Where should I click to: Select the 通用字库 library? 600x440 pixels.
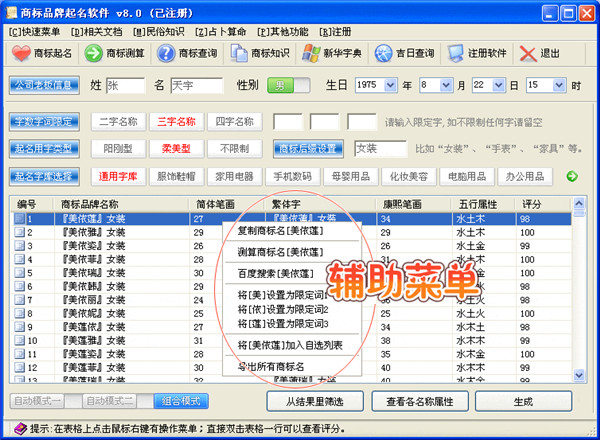tap(118, 176)
